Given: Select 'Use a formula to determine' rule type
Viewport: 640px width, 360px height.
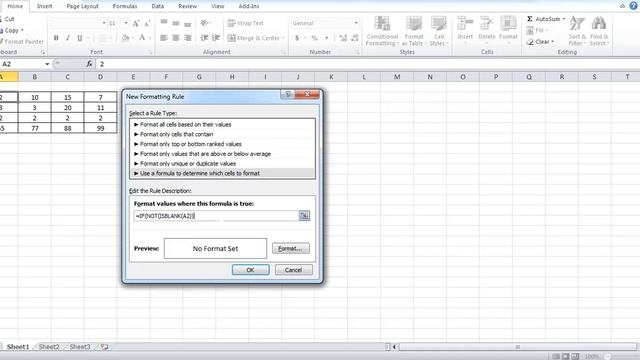Looking at the screenshot, I should point(222,173).
